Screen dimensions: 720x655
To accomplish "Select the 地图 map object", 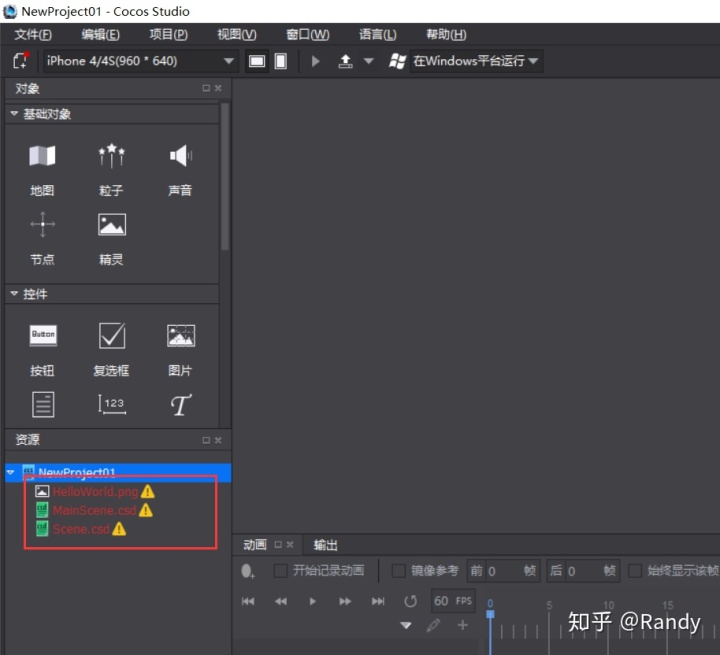I will pyautogui.click(x=42, y=169).
